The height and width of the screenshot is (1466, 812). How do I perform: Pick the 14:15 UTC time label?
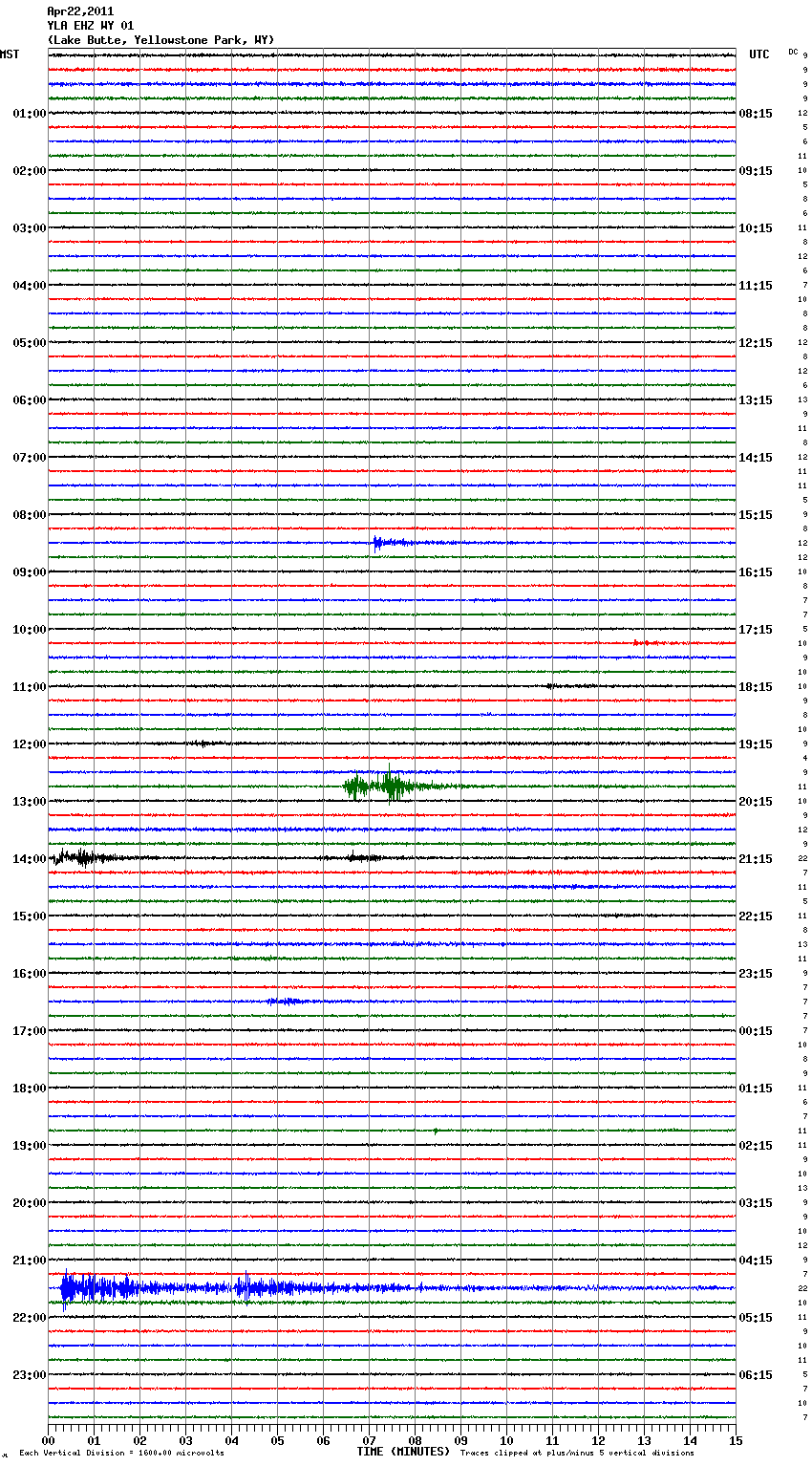coord(756,458)
